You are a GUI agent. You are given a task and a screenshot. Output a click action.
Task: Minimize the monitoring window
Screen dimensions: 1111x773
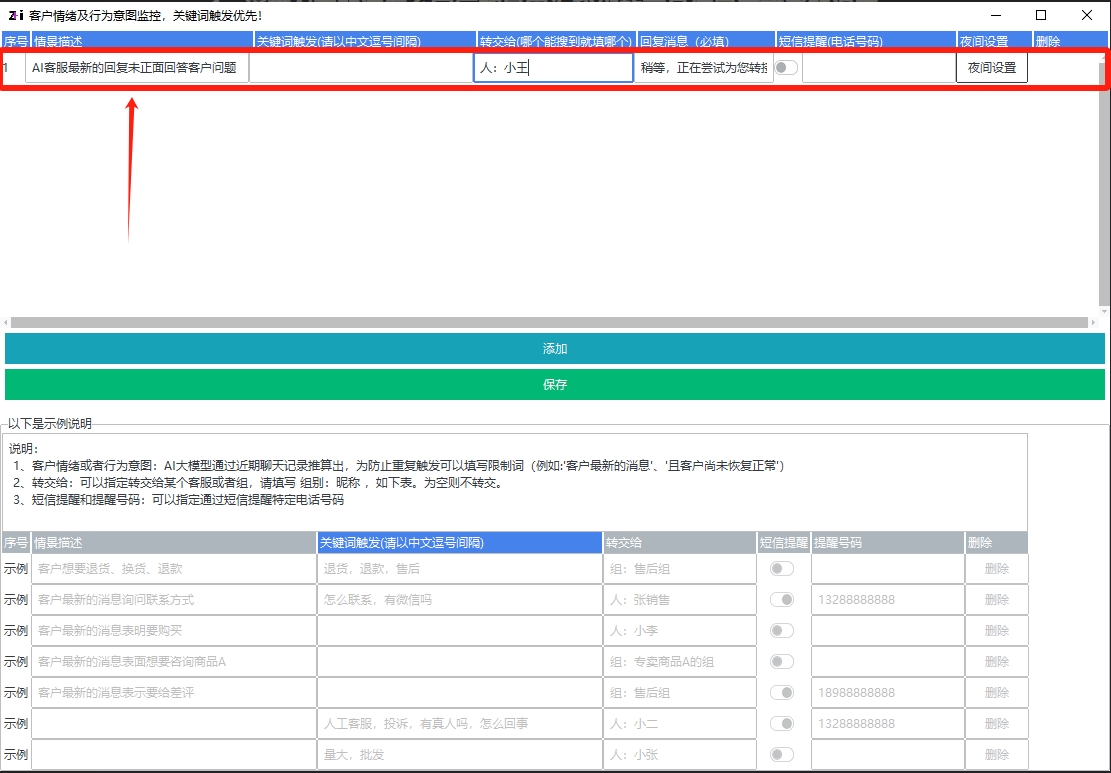(x=995, y=15)
